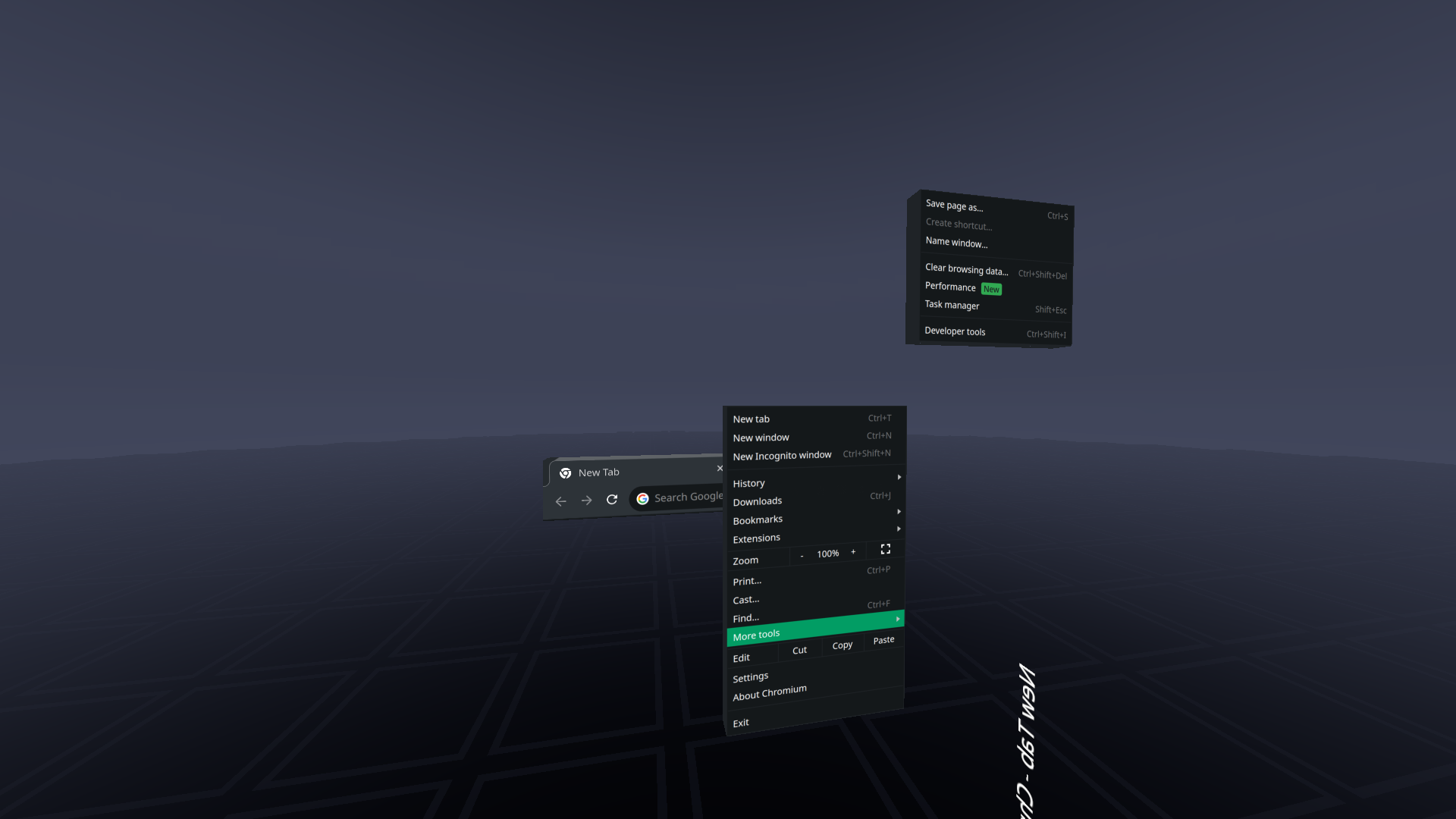Choose Developer tools in the submenu

(x=955, y=331)
